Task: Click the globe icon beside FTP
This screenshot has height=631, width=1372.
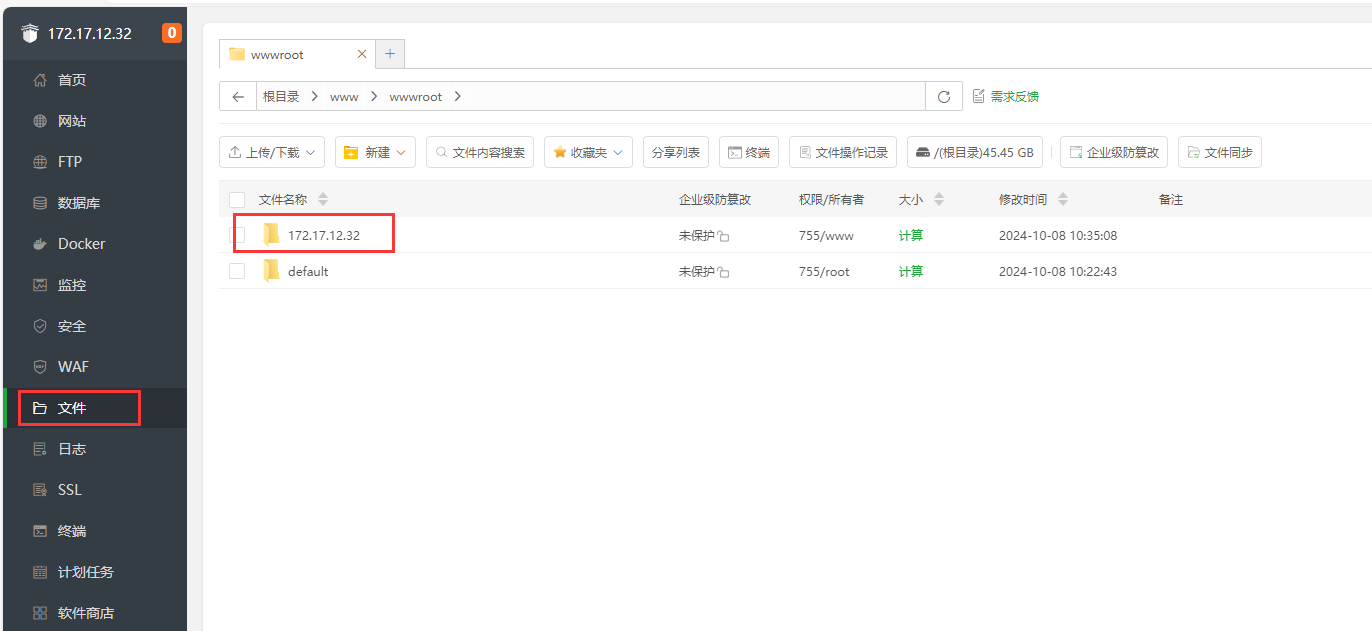Action: (40, 162)
